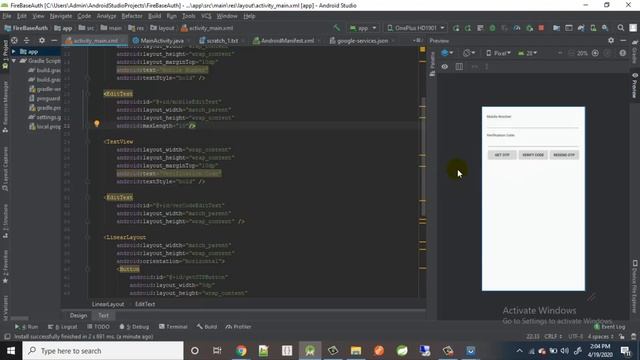
Task: Expand the app node in project tree
Action: 13,51
